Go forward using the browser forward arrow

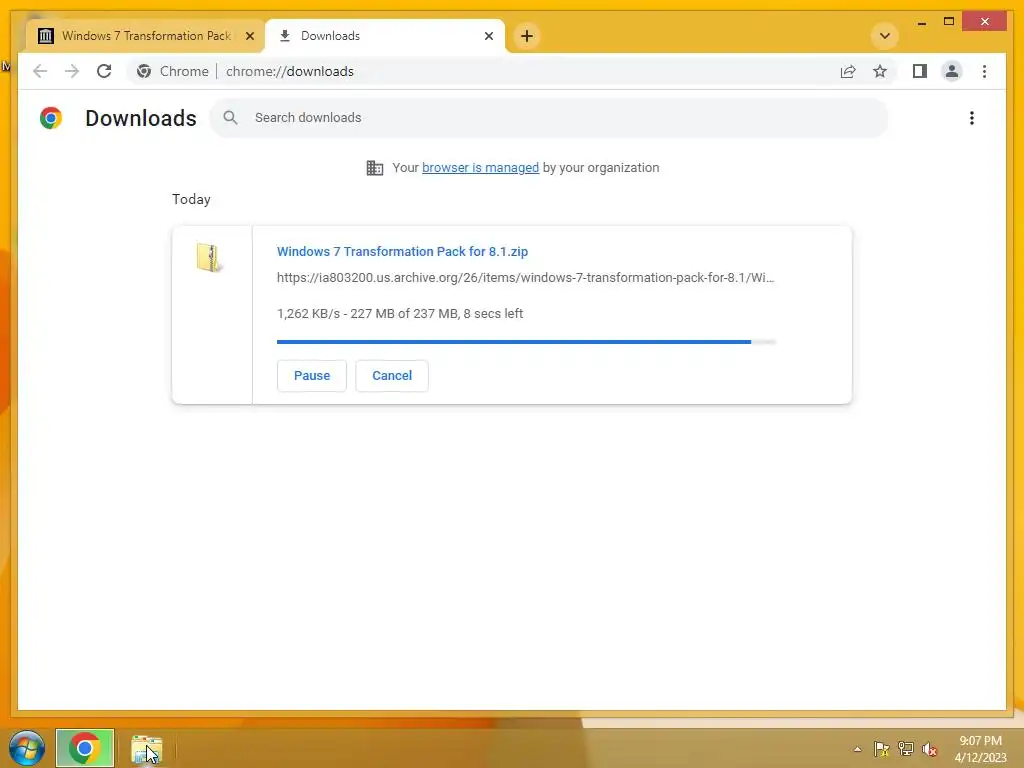[x=72, y=71]
